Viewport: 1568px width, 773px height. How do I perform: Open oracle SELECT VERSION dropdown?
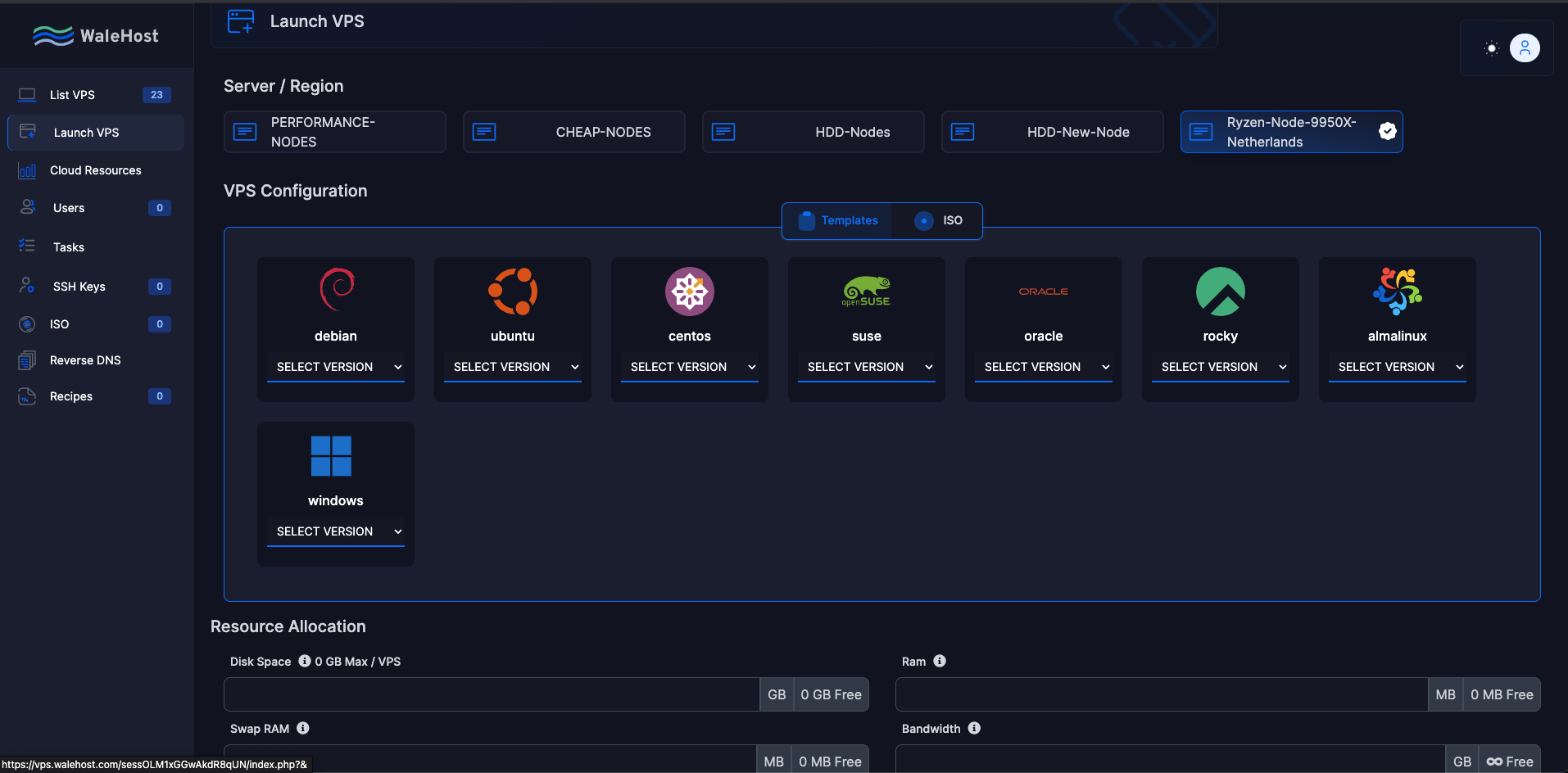pos(1044,367)
